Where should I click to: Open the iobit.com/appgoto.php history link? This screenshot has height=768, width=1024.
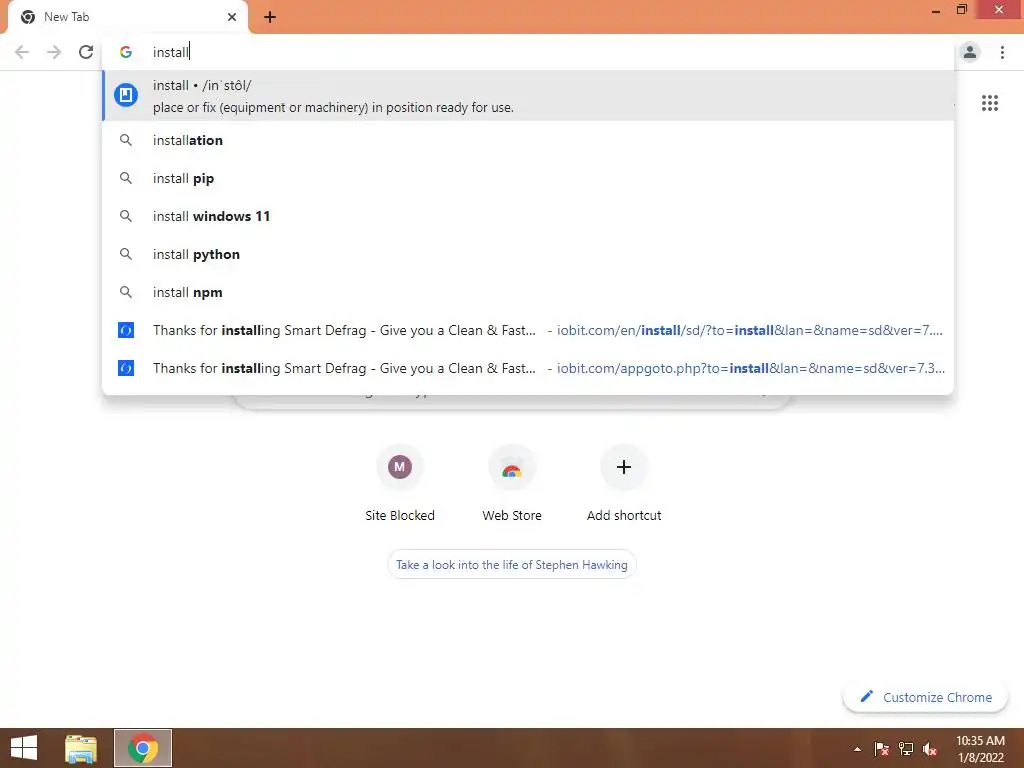(x=528, y=368)
